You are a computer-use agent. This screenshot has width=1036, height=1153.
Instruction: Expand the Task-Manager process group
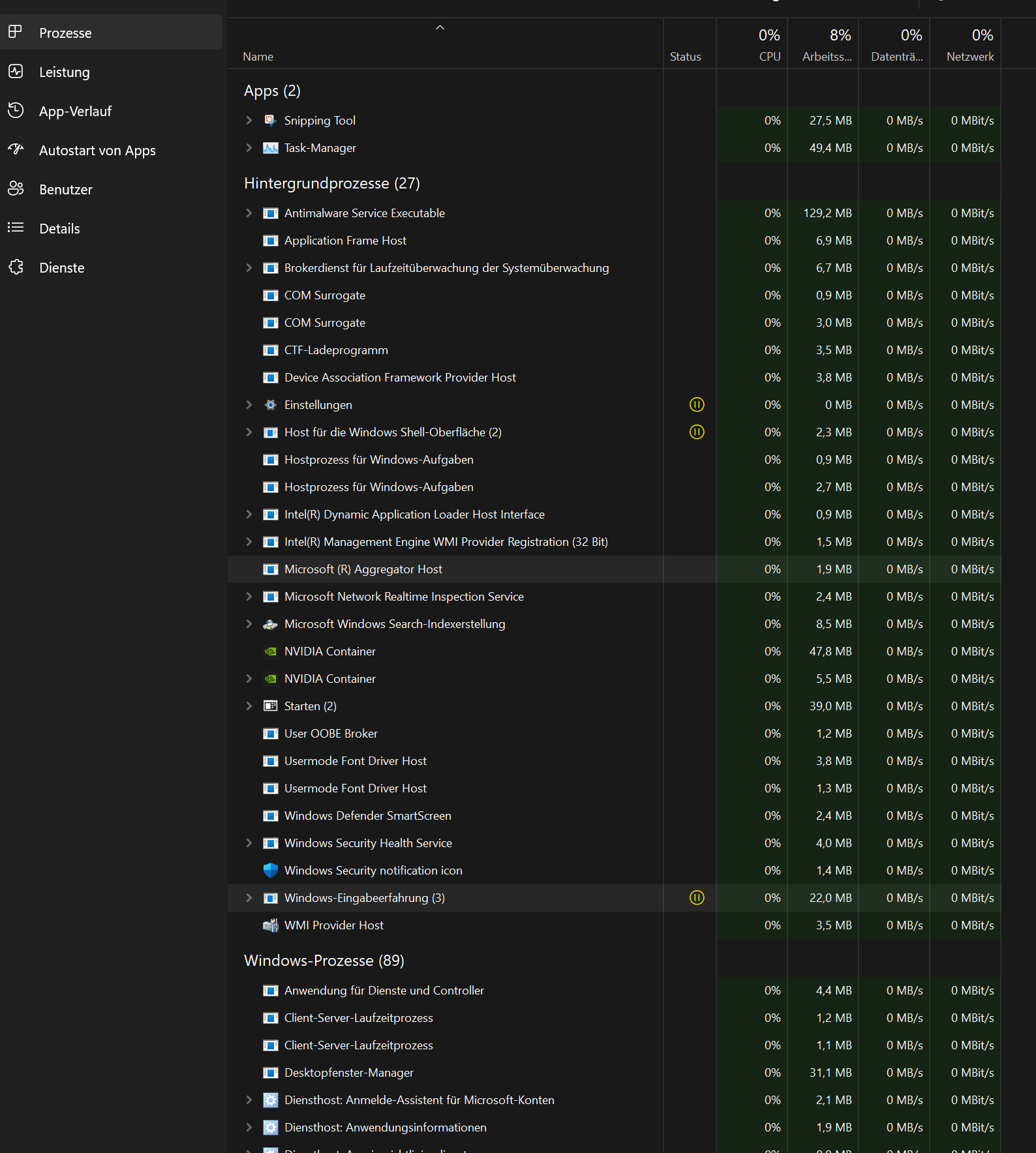click(x=249, y=148)
